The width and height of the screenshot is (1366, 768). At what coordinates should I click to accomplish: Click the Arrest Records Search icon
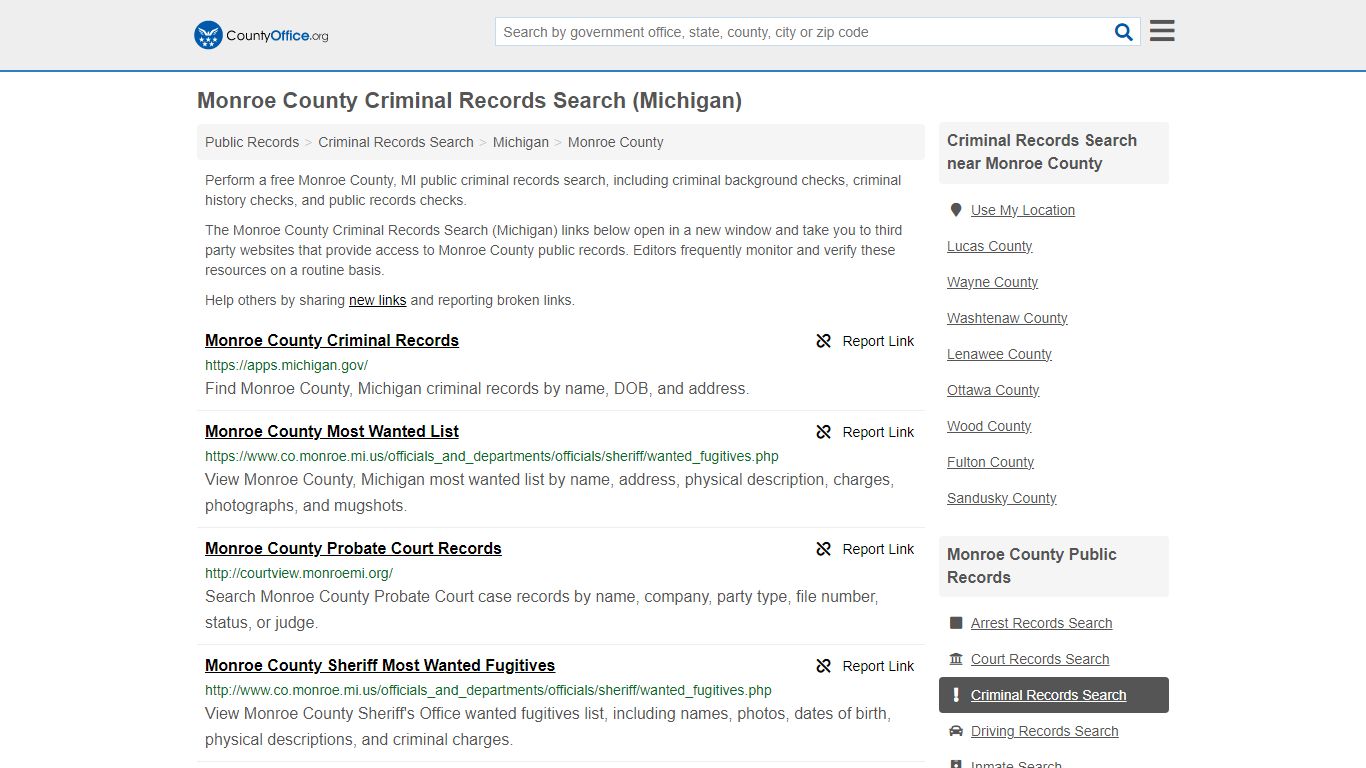(x=956, y=623)
